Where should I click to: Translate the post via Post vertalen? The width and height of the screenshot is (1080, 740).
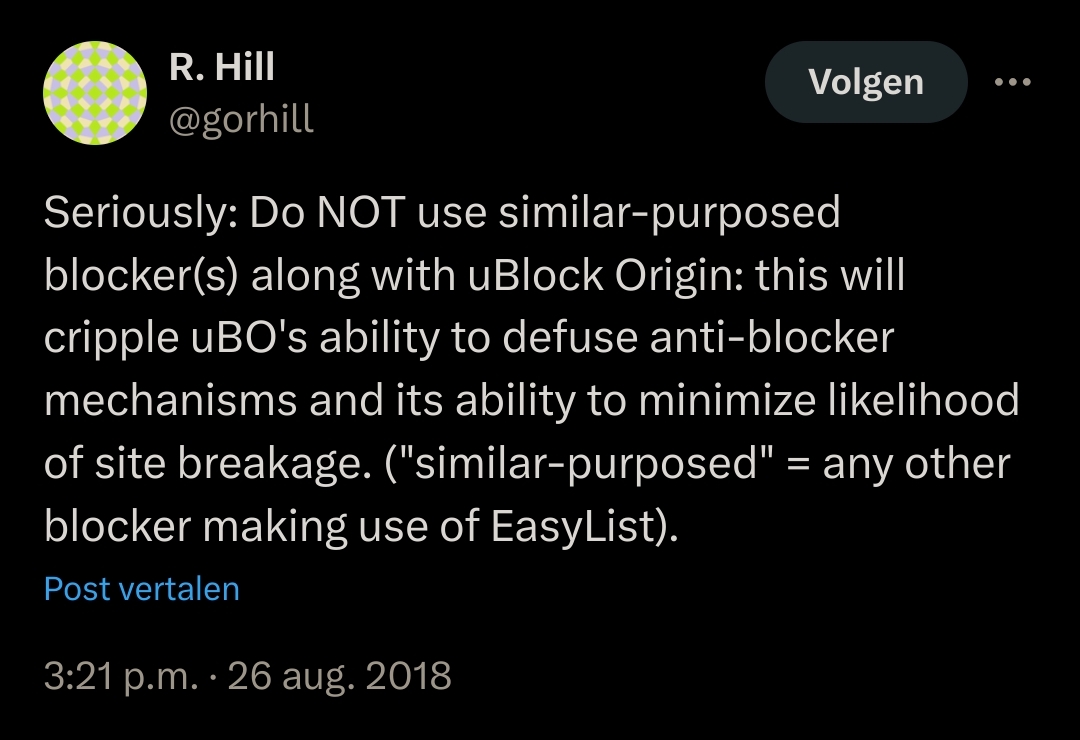tap(142, 589)
